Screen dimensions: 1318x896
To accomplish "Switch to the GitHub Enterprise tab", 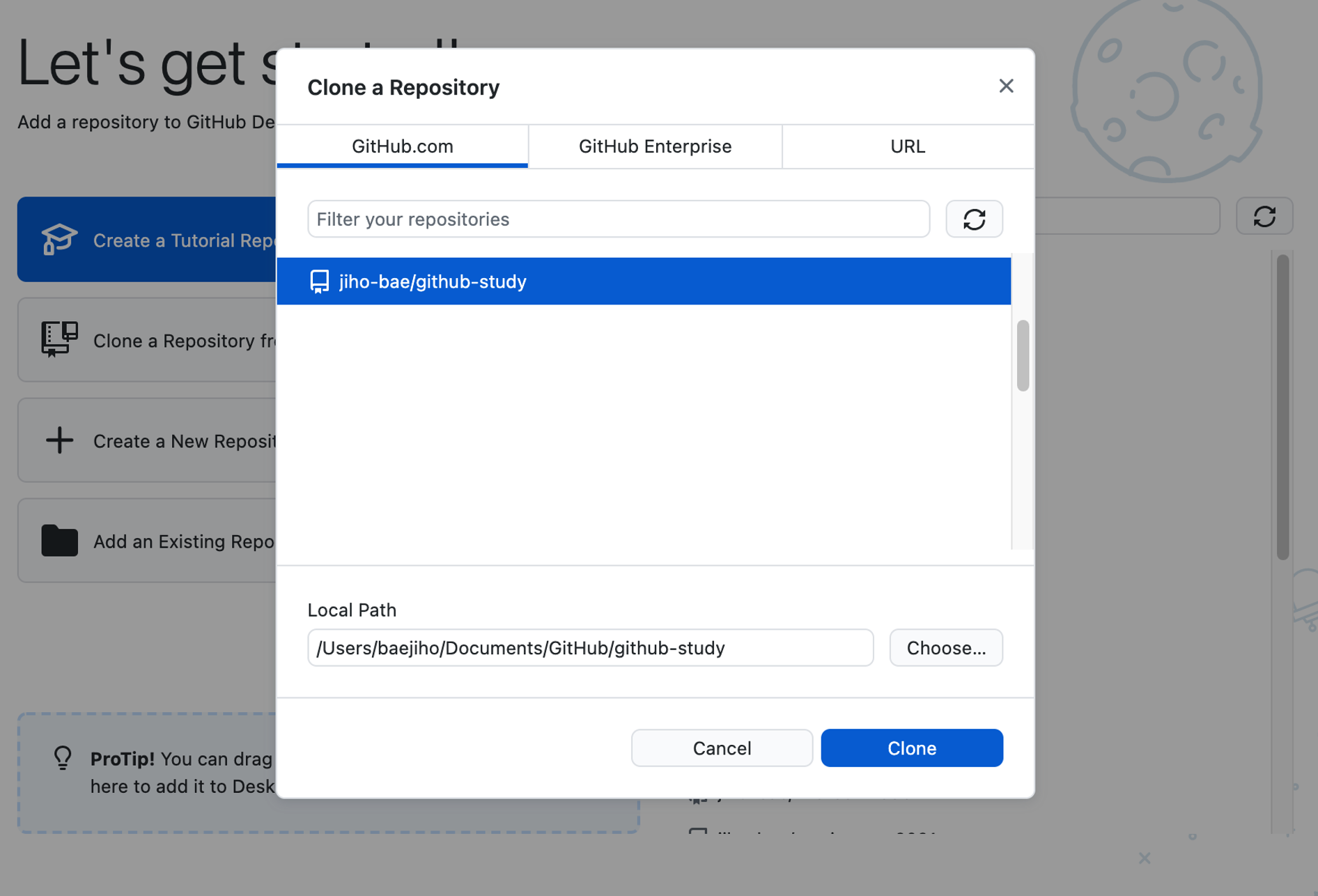I will [655, 146].
